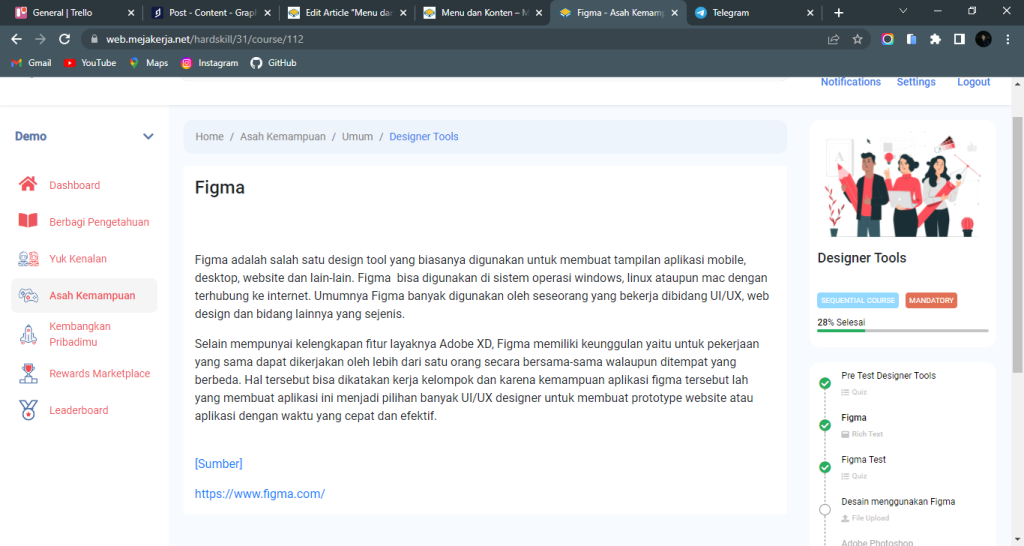Screen dimensions: 1024x546
Task: Click the green check next to Figma lesson
Action: point(825,425)
